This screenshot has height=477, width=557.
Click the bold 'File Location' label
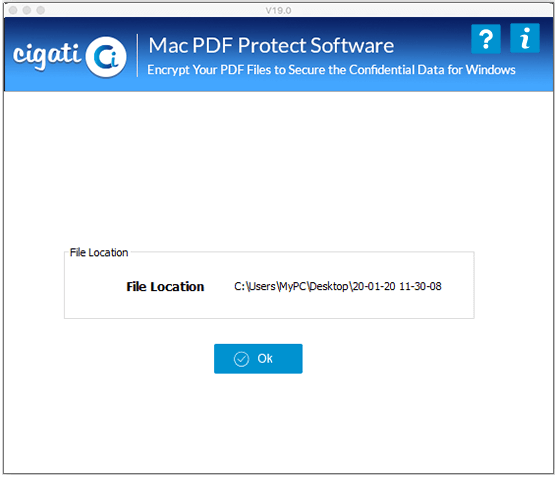[x=165, y=287]
